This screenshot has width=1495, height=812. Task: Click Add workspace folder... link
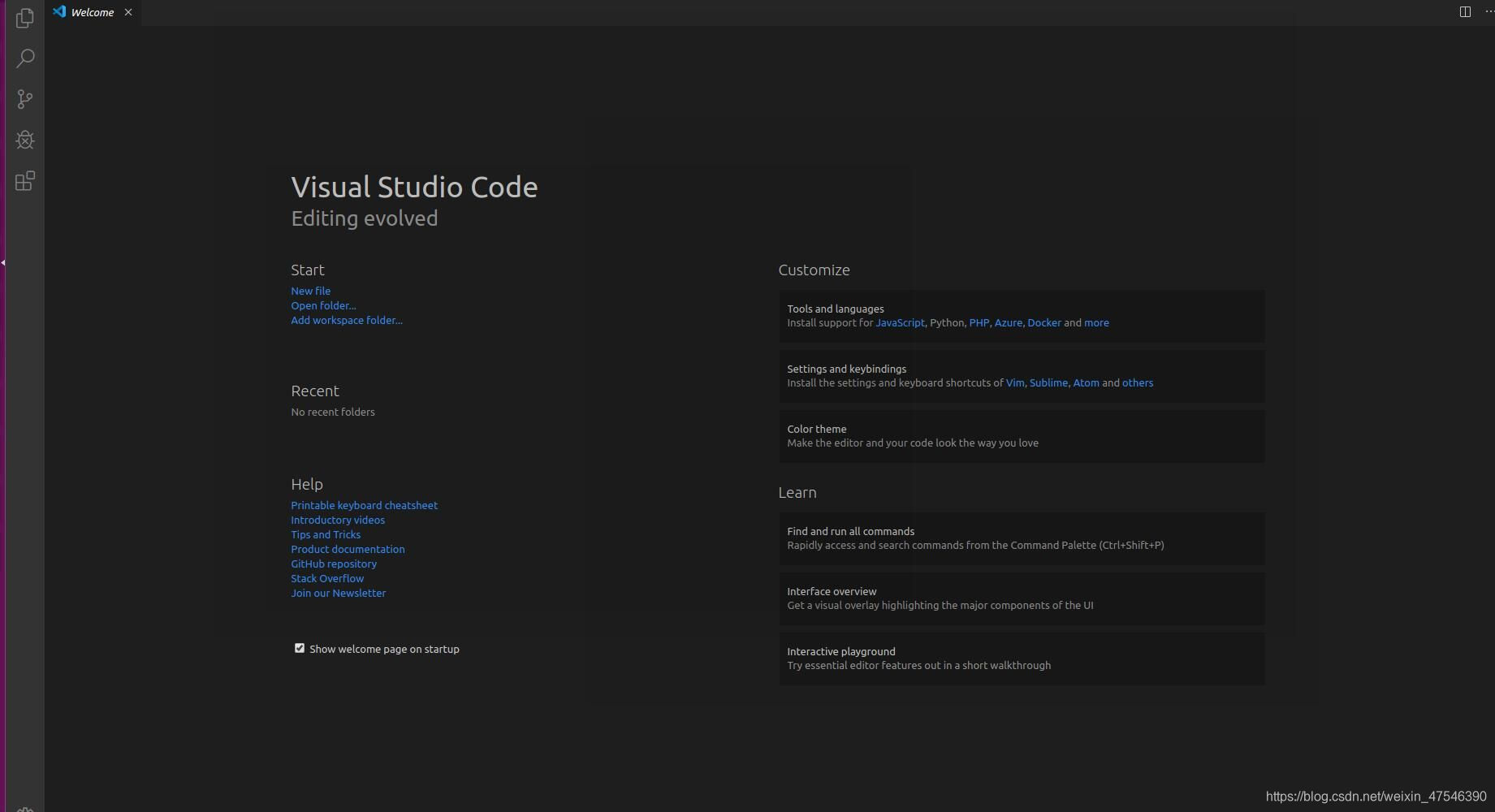(x=347, y=320)
